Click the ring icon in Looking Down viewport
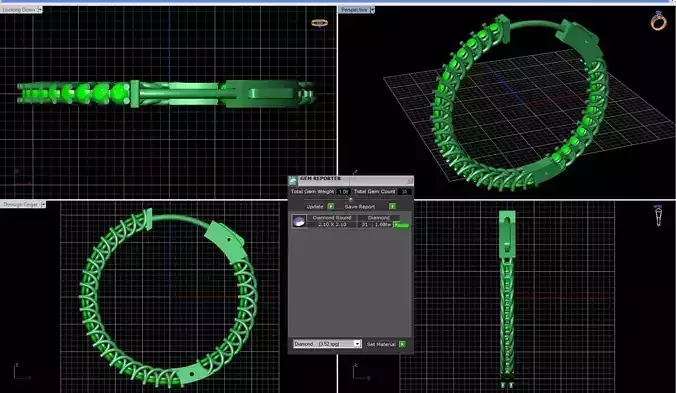The width and height of the screenshot is (676, 393). point(319,23)
